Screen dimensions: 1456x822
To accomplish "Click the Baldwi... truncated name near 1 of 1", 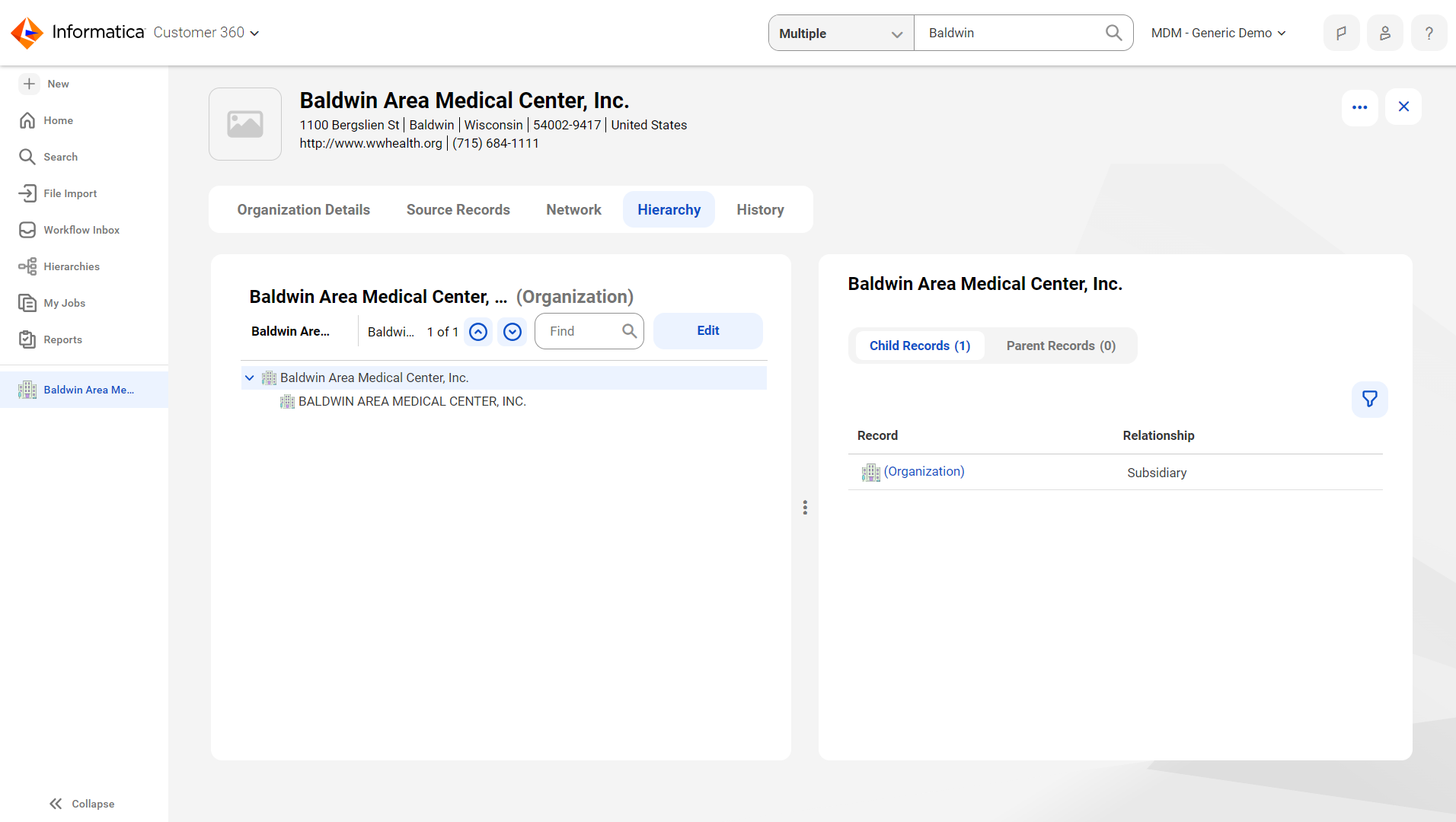I will tap(391, 332).
